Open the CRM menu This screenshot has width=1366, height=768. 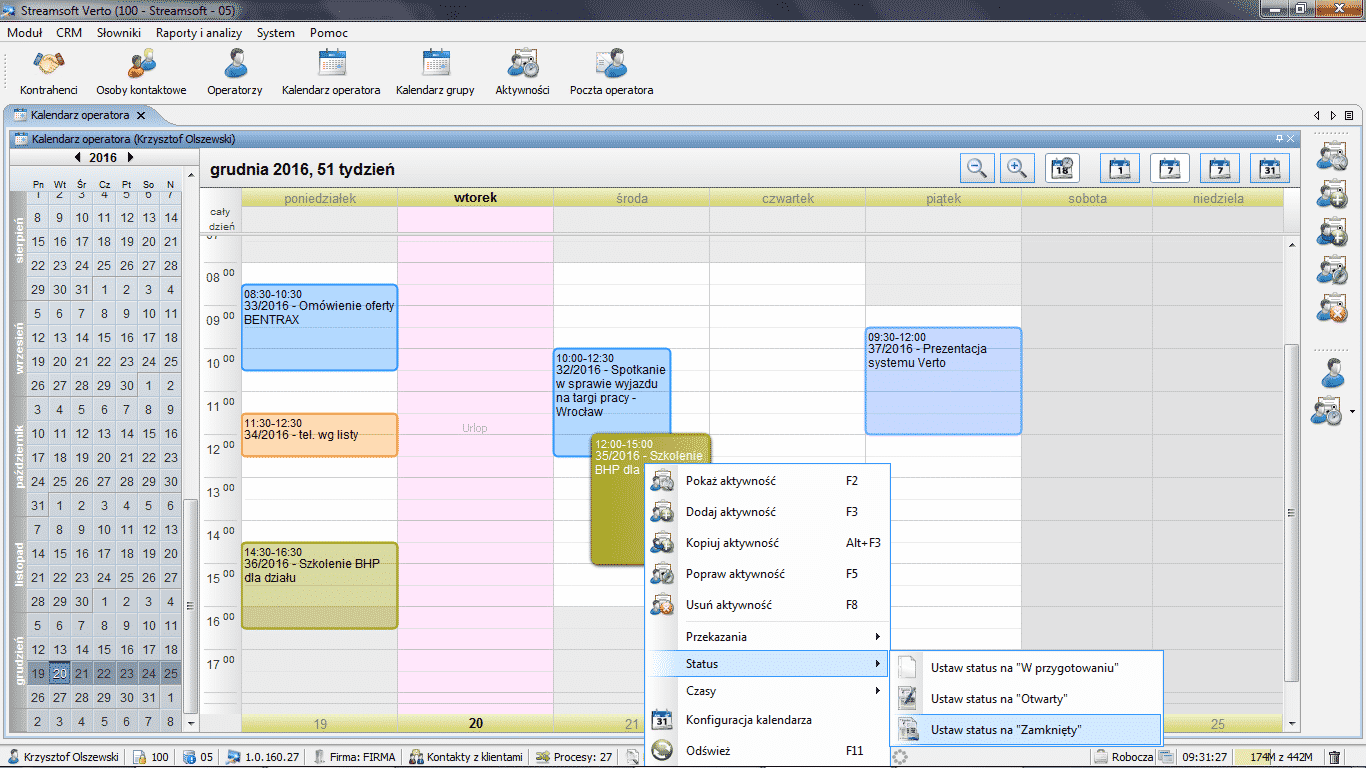tap(69, 32)
